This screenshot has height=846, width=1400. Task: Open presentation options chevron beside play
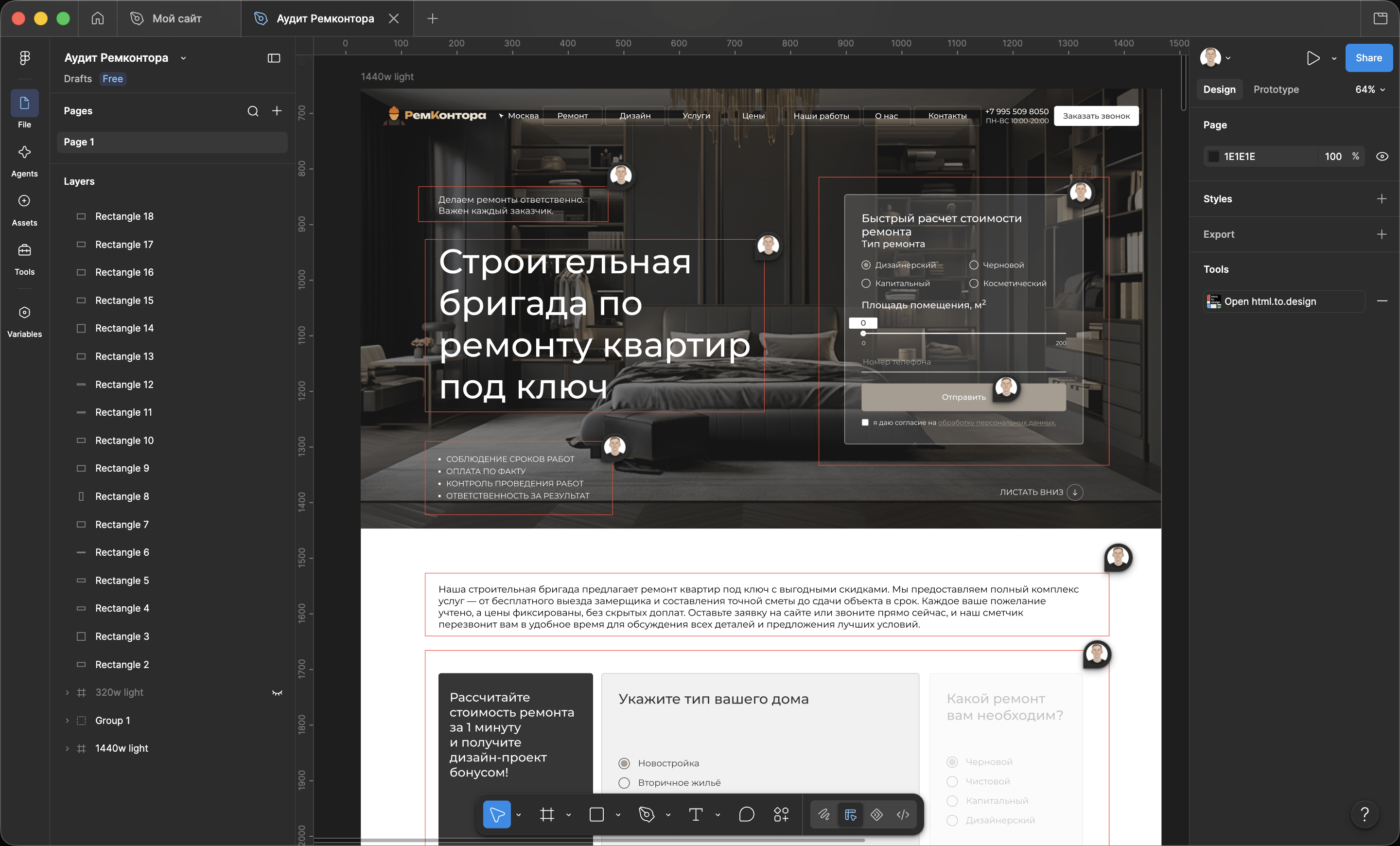pos(1334,58)
